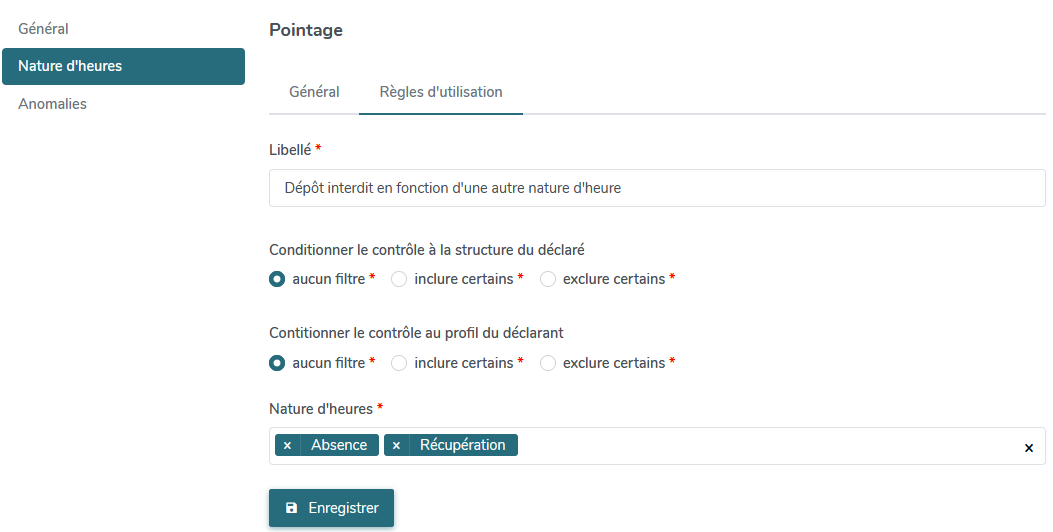Choose 'inclure certains' for structure du déclaré
This screenshot has width=1053, height=532.
click(x=399, y=279)
